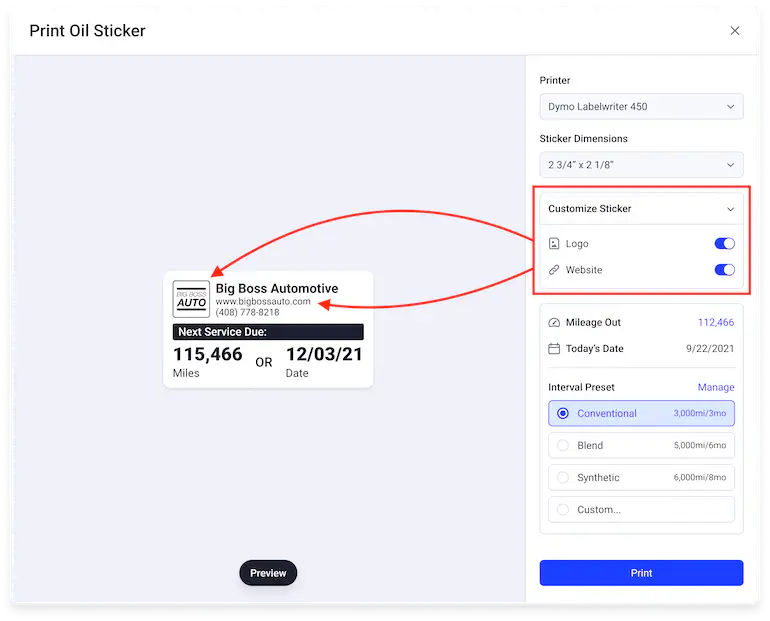Click the Big Boss Auto logo on sticker
Viewport: 770px width, 621px height.
pos(191,299)
